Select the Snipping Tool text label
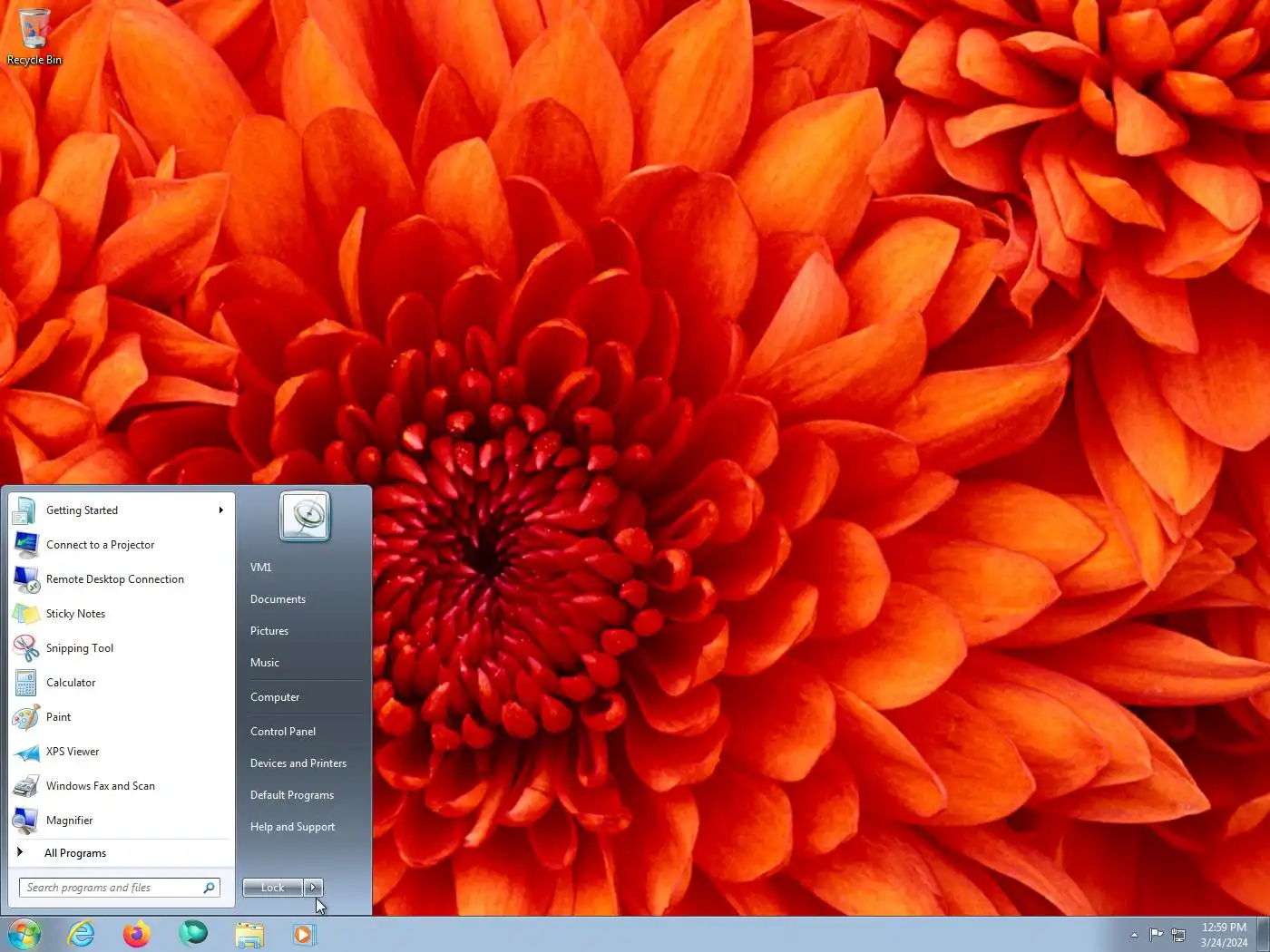The width and height of the screenshot is (1270, 952). (80, 648)
